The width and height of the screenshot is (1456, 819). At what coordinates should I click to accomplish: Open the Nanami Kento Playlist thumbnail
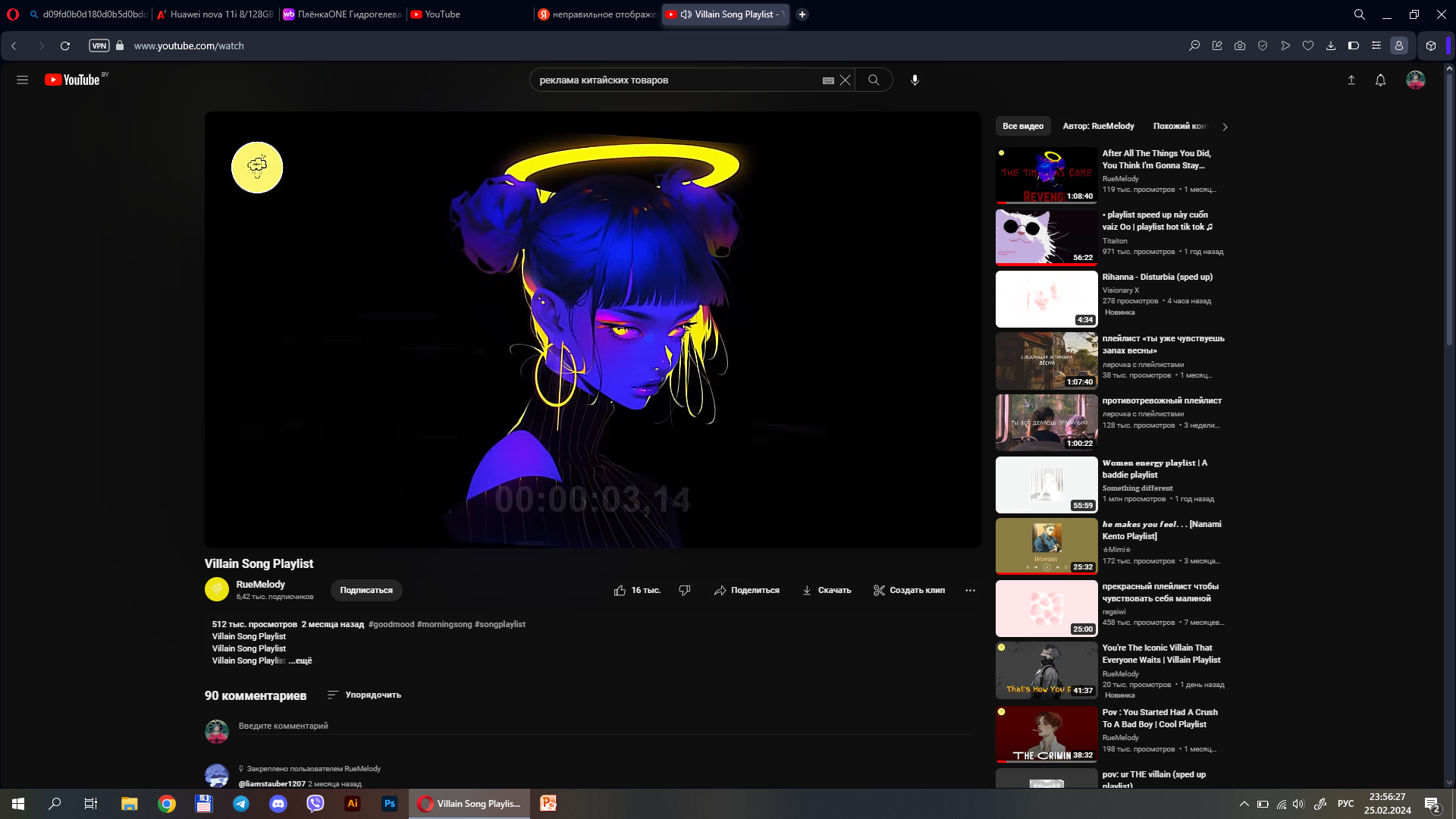1046,546
